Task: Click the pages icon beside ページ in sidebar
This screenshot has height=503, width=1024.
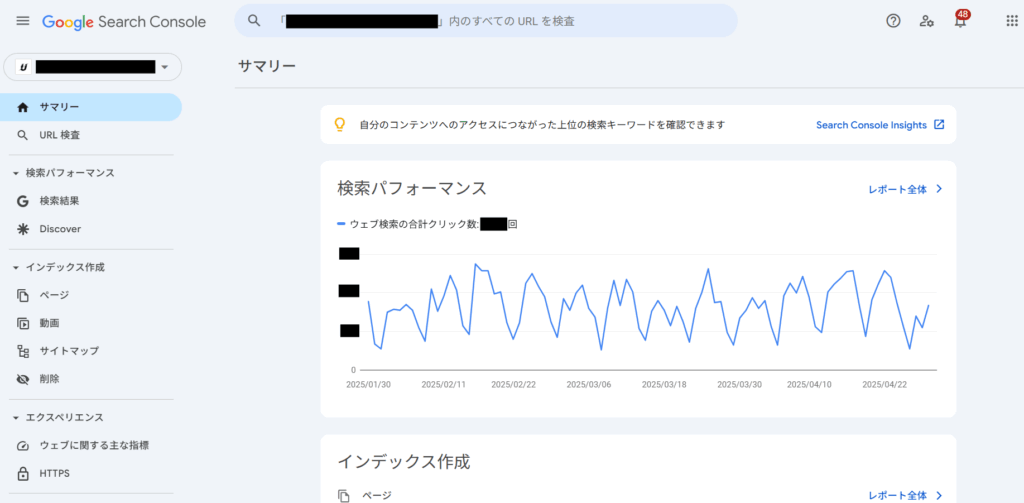Action: click(x=23, y=295)
